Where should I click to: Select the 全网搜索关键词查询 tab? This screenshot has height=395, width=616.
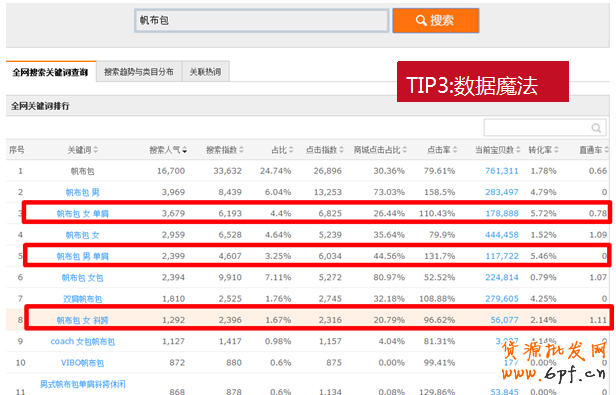50,72
